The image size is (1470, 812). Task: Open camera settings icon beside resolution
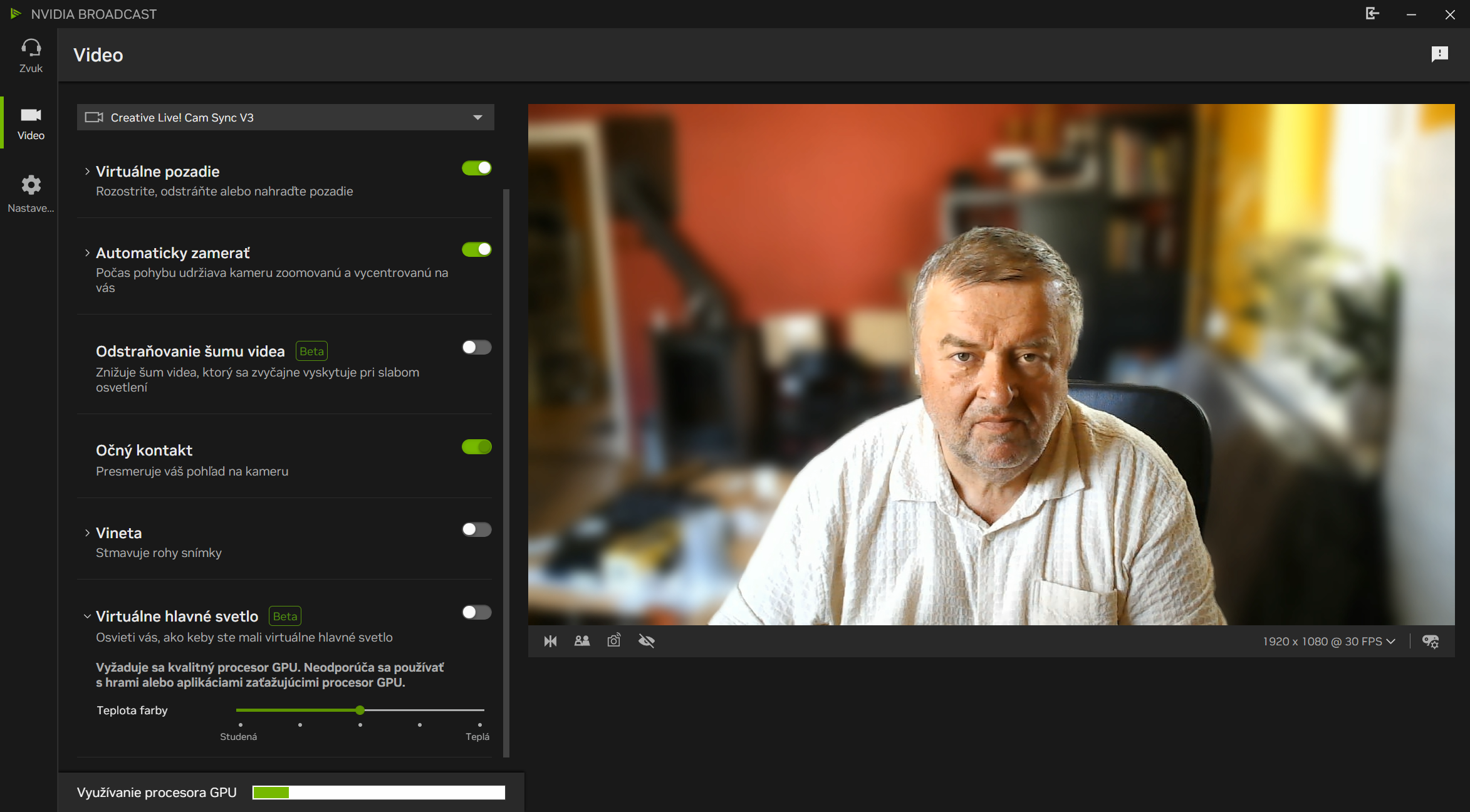[x=1431, y=642]
